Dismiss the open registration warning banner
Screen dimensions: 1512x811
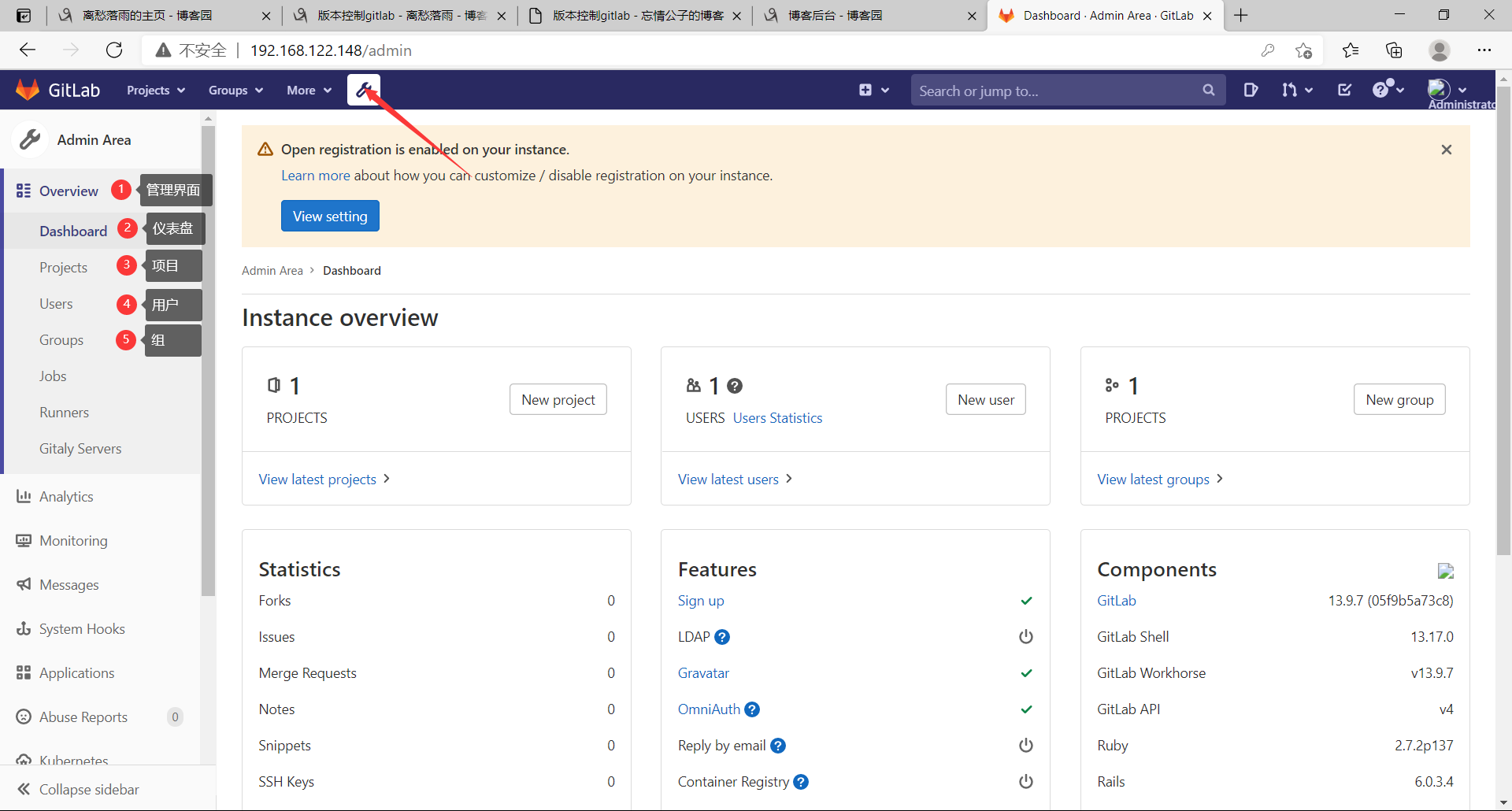(1447, 150)
